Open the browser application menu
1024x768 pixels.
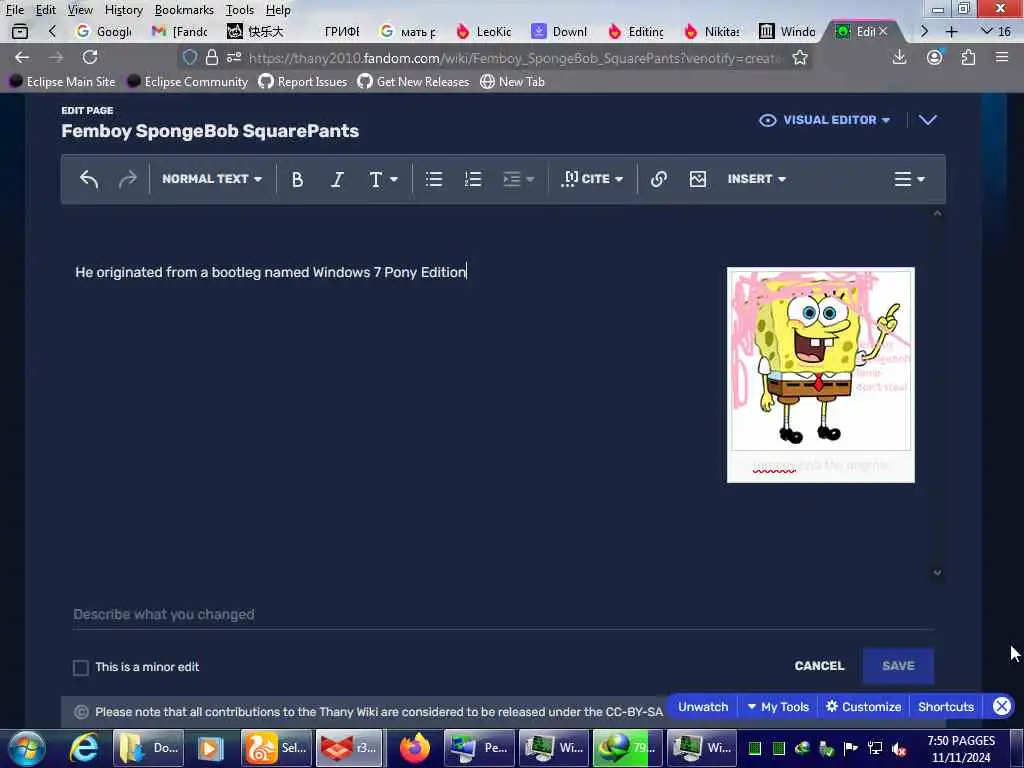1002,57
